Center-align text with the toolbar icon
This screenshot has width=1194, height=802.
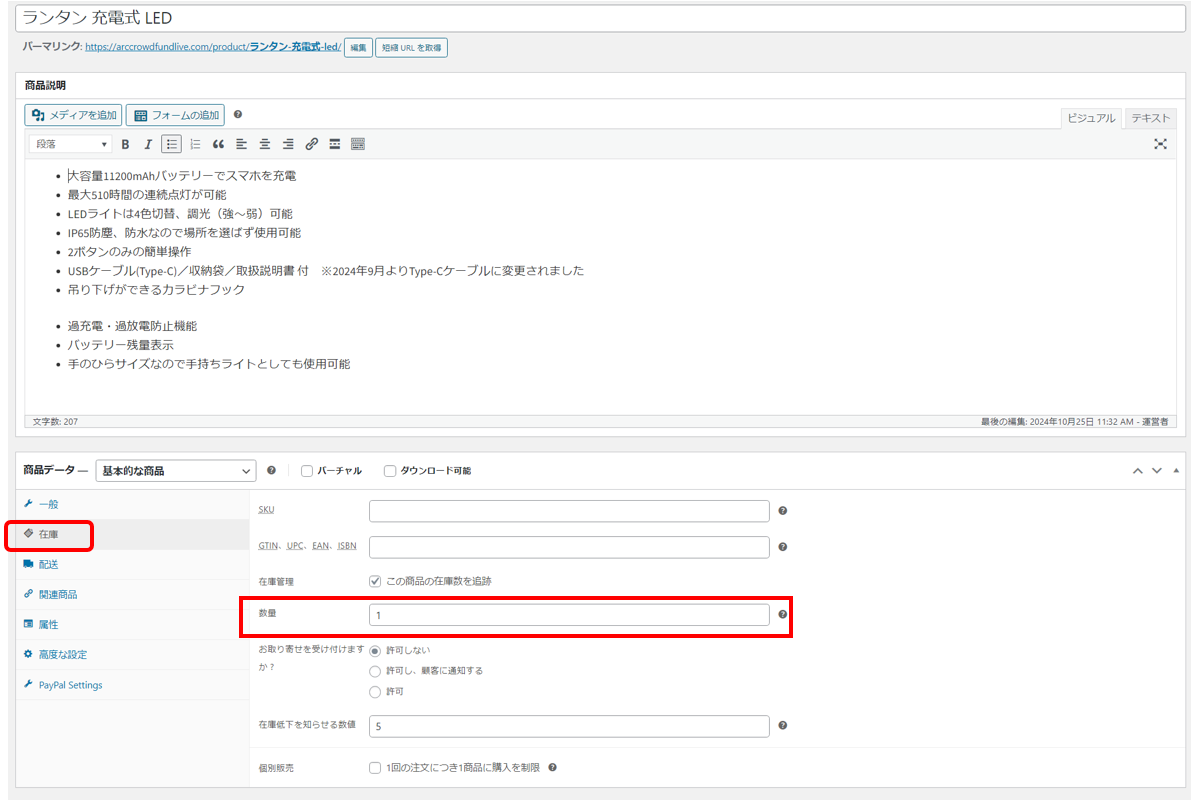click(x=265, y=144)
